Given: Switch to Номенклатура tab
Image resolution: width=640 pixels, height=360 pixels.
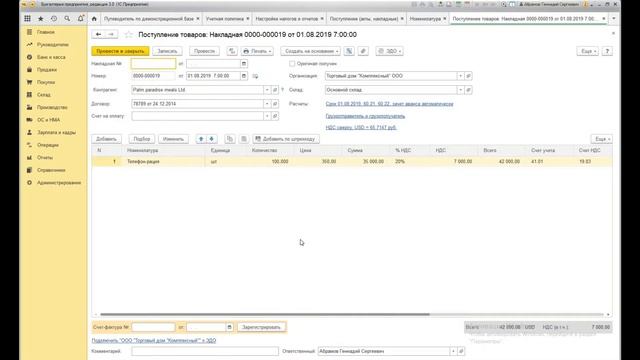Looking at the screenshot, I should [x=425, y=19].
